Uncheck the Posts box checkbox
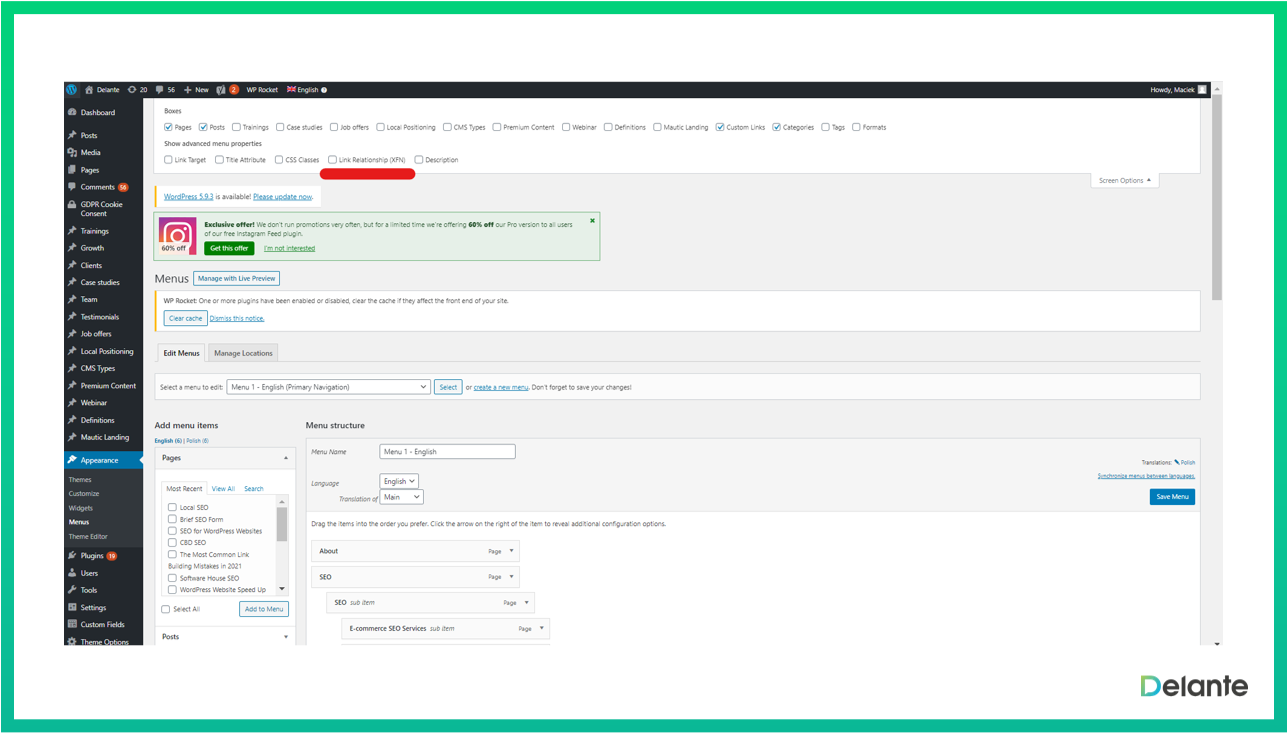This screenshot has width=1287, height=733. pyautogui.click(x=203, y=127)
